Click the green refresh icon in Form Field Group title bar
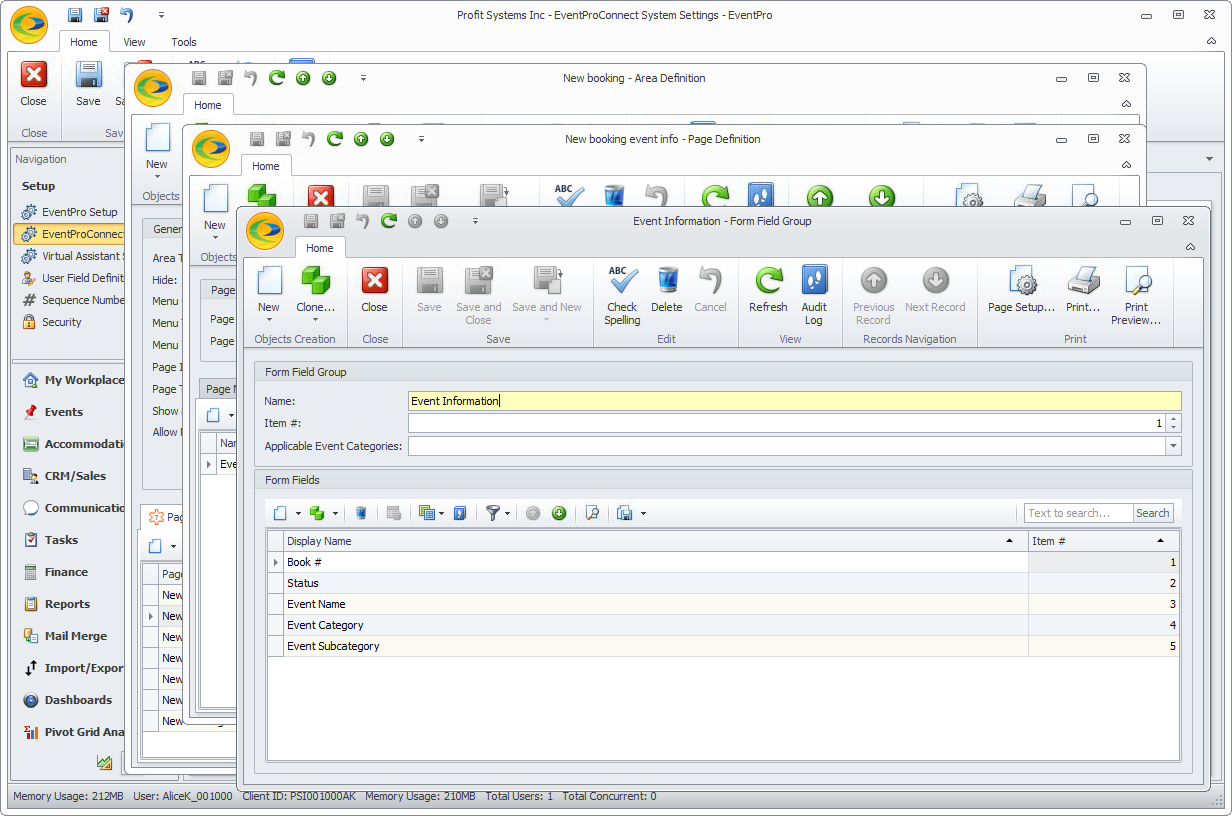Image resolution: width=1232 pixels, height=816 pixels. [x=388, y=221]
